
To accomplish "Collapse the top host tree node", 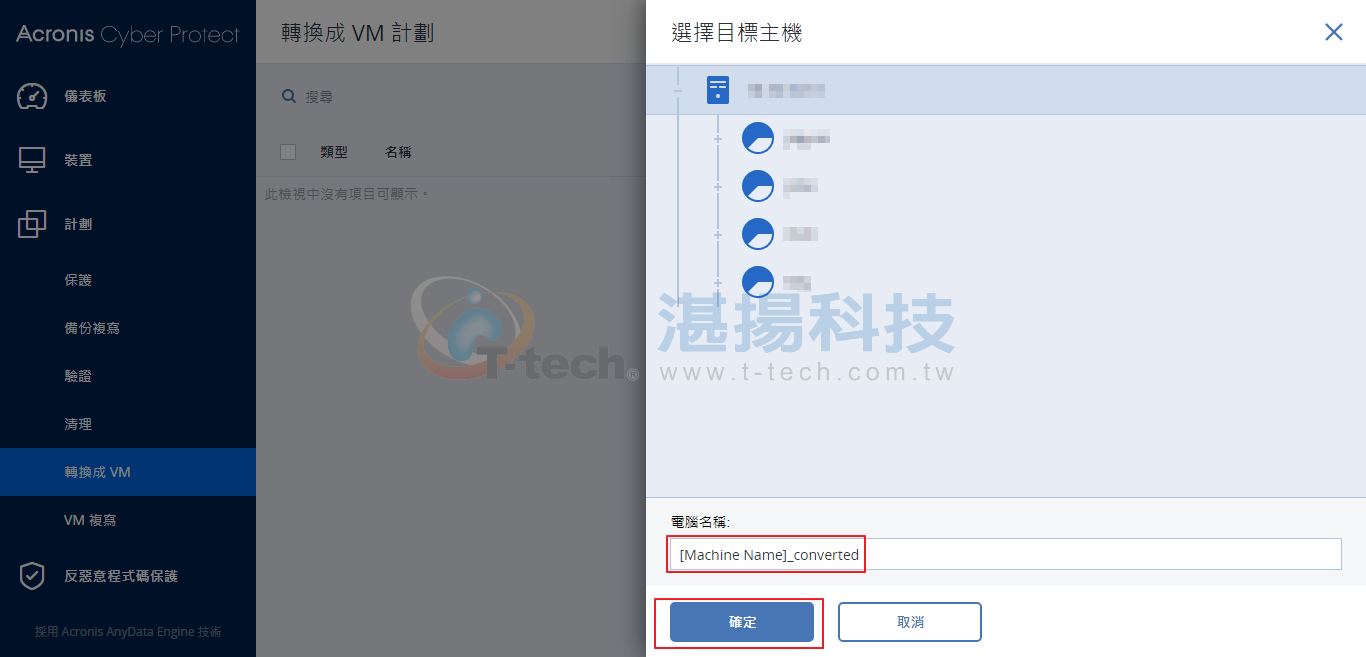I will (678, 91).
